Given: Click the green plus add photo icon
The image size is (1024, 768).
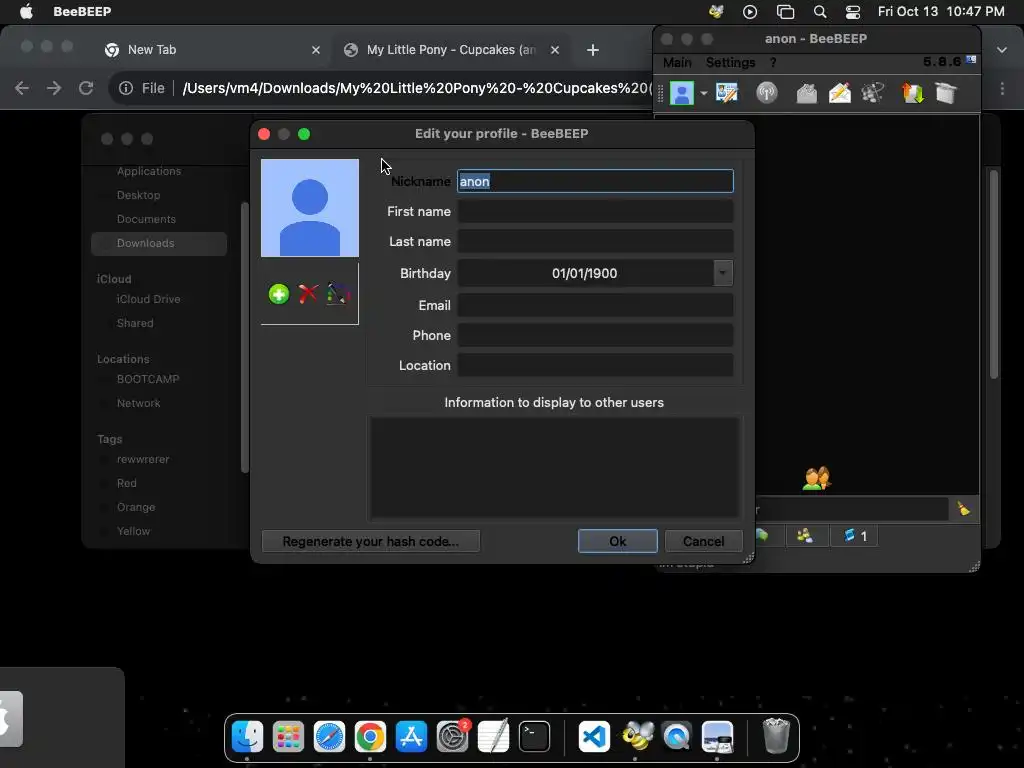Looking at the screenshot, I should click(279, 294).
